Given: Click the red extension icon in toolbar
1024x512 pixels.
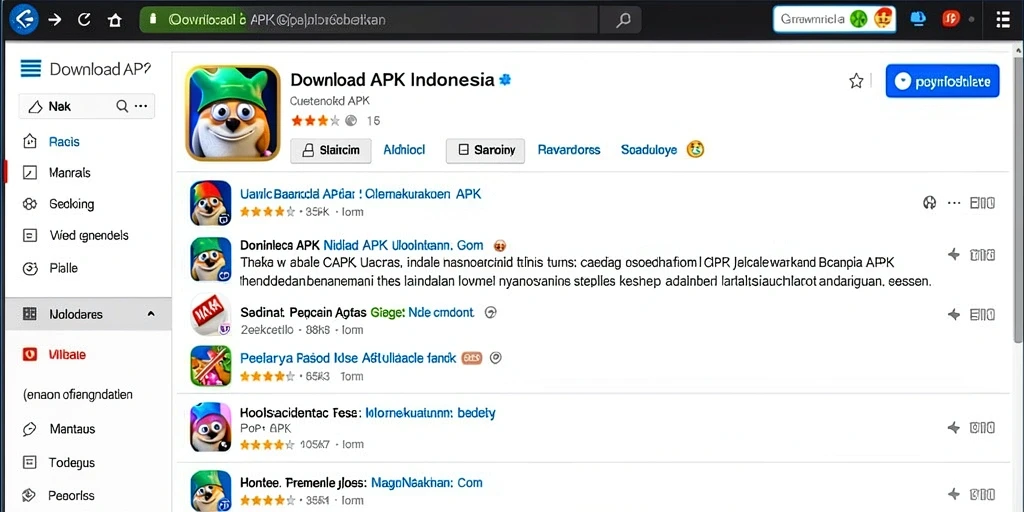Looking at the screenshot, I should (950, 20).
